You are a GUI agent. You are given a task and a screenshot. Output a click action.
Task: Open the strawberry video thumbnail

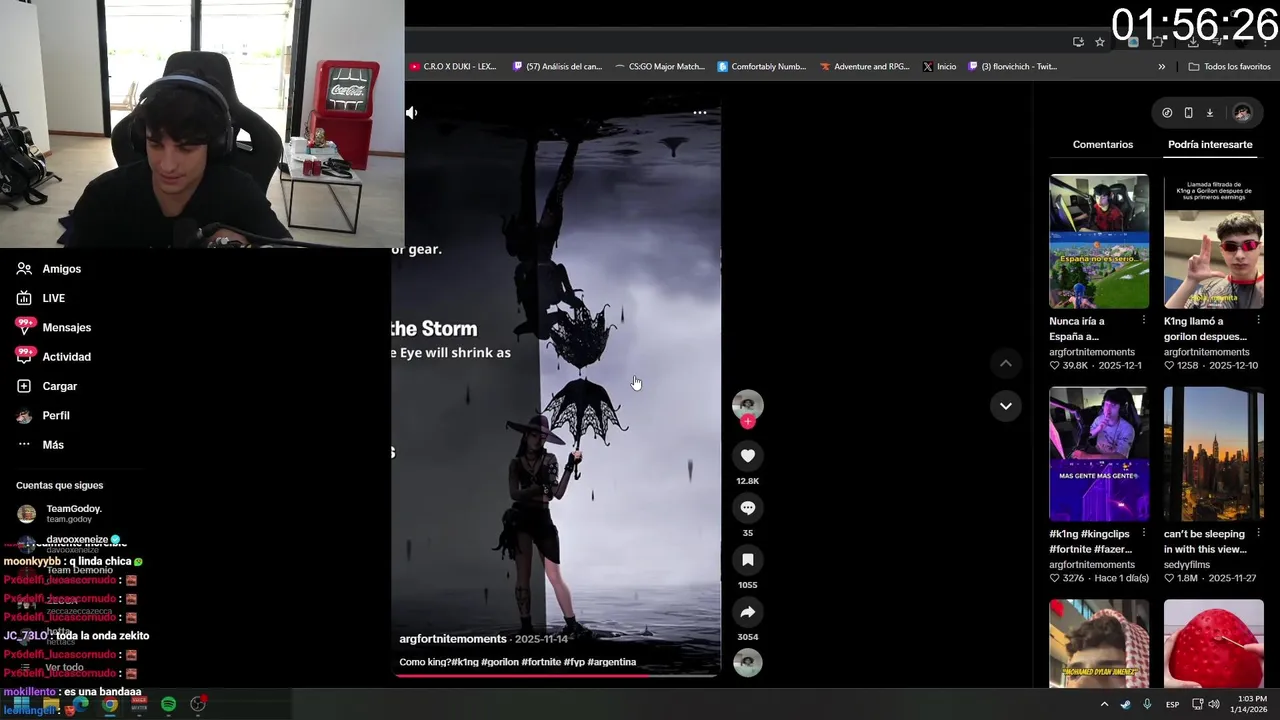[1214, 643]
